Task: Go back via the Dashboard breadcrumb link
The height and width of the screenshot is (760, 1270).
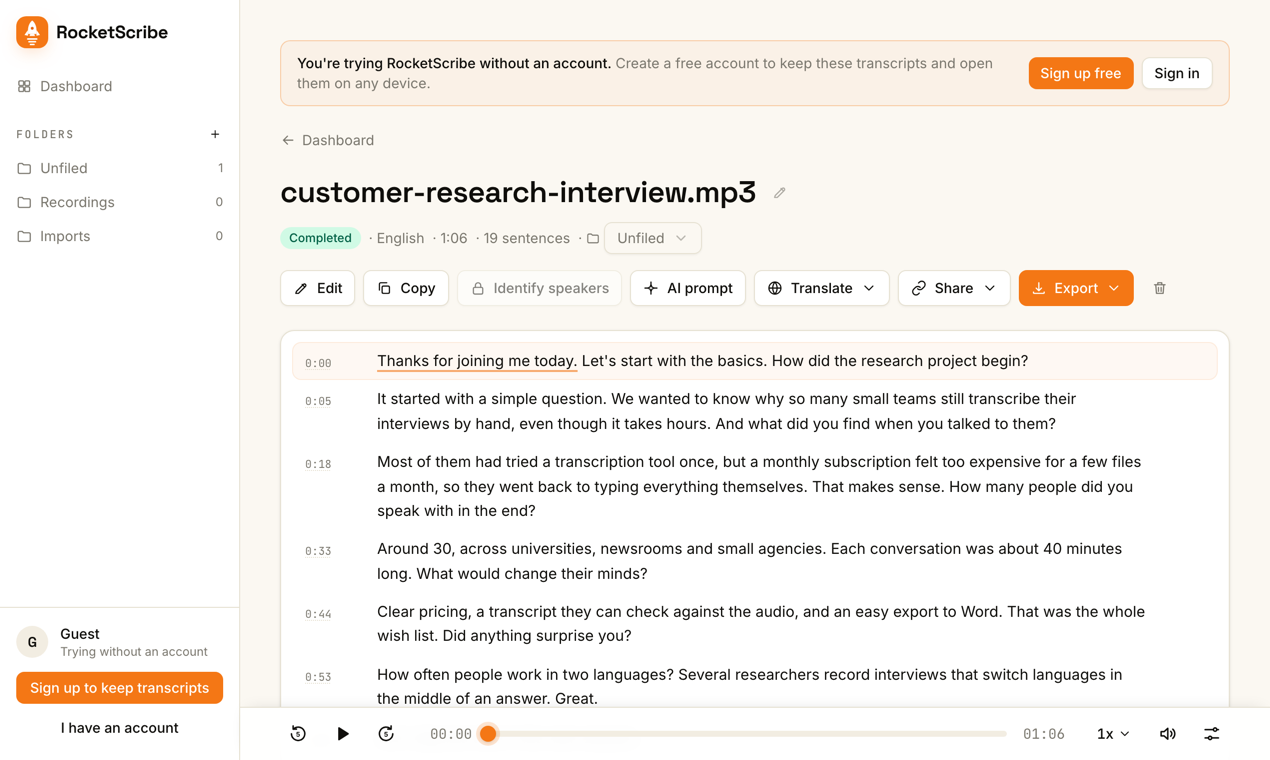Action: pyautogui.click(x=328, y=140)
